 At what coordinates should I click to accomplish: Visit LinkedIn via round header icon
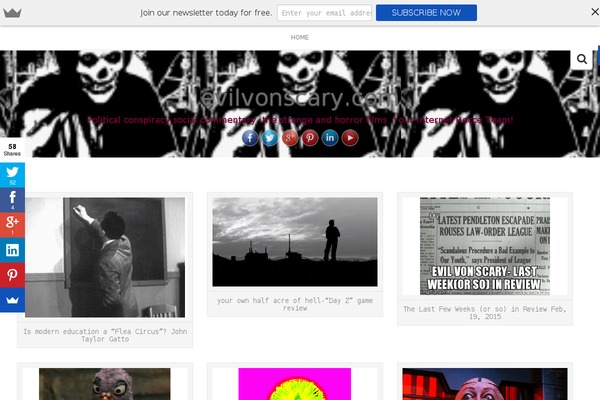coord(330,138)
